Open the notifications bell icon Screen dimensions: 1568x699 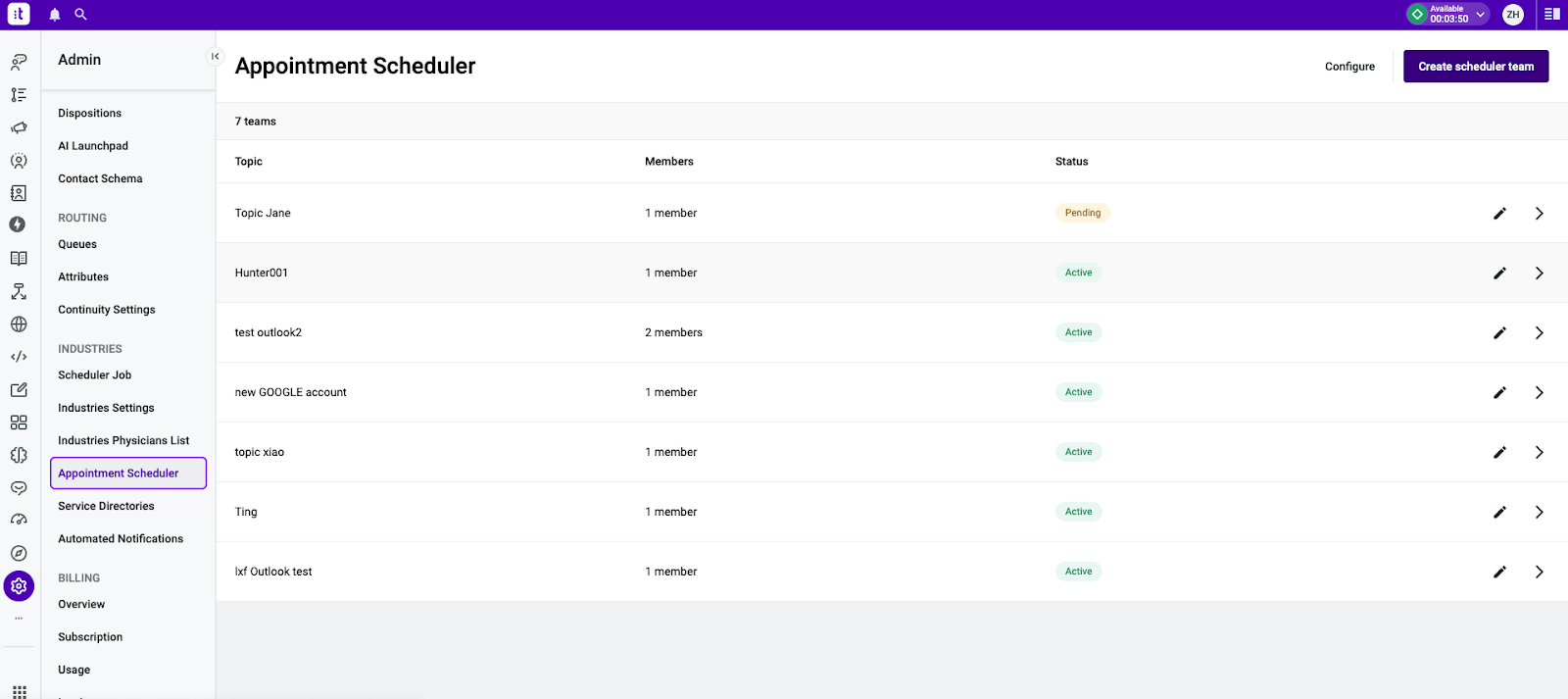tap(55, 14)
